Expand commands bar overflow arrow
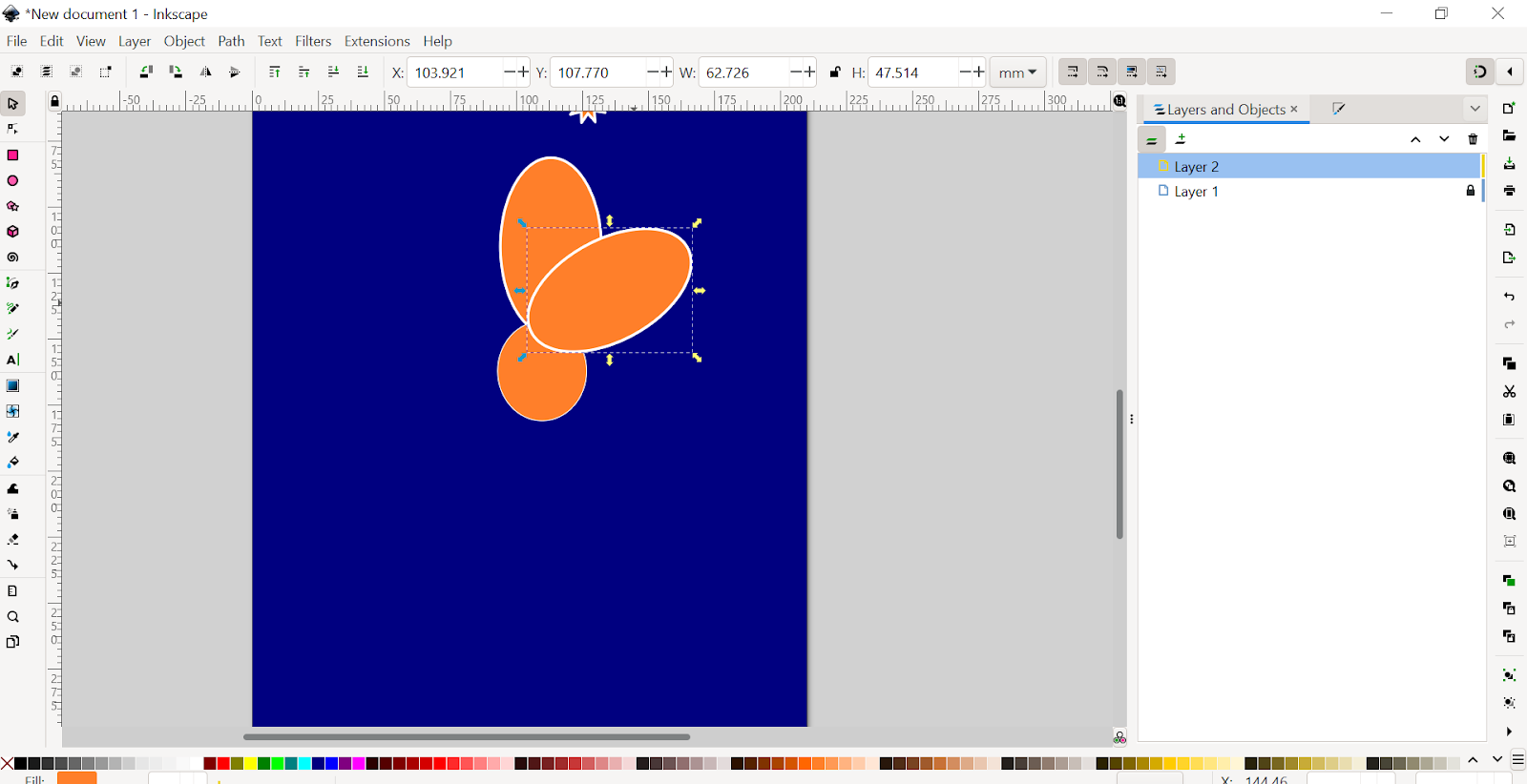The image size is (1527, 784). click(x=1509, y=732)
